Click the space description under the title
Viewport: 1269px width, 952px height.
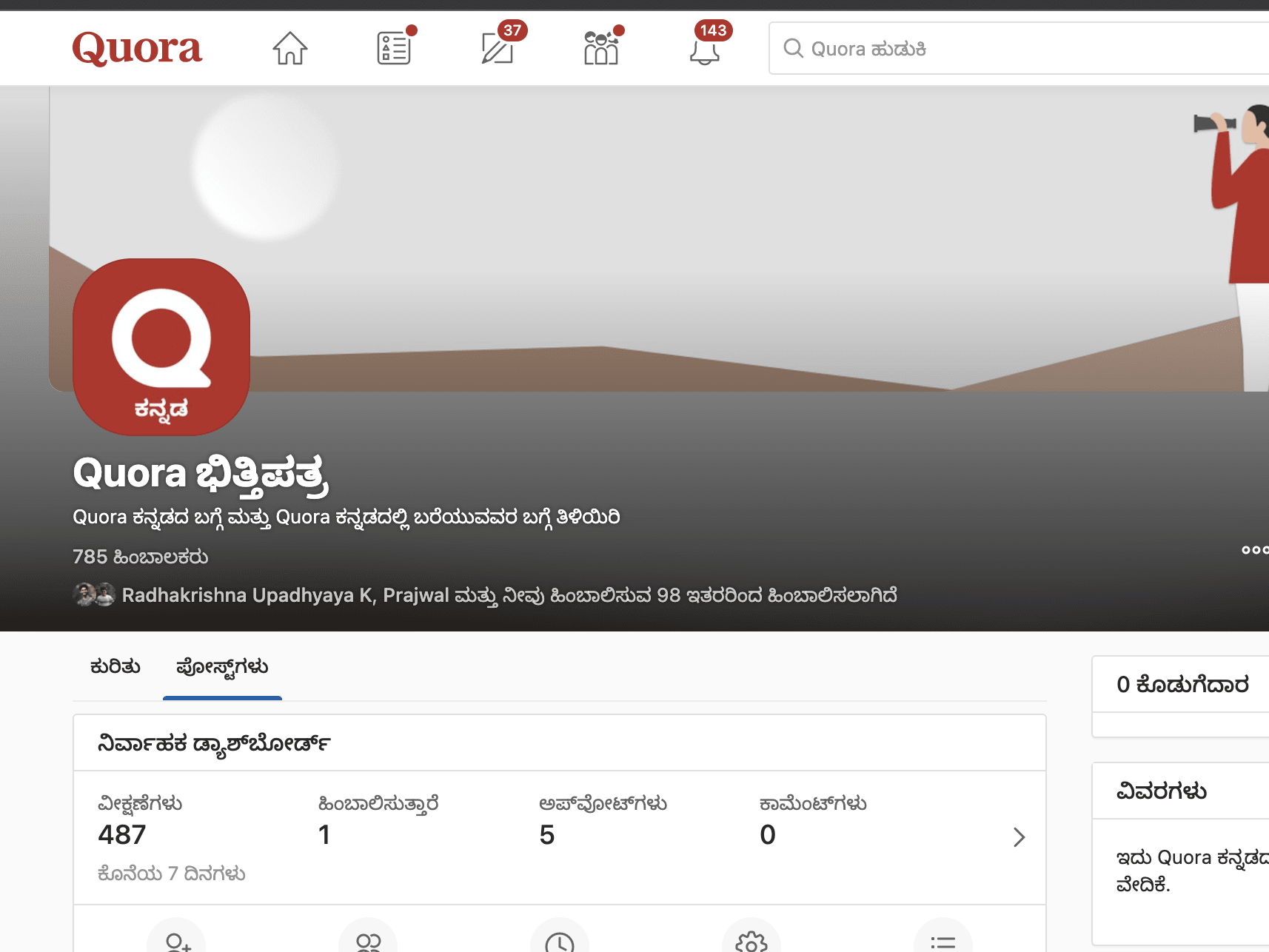pos(346,517)
